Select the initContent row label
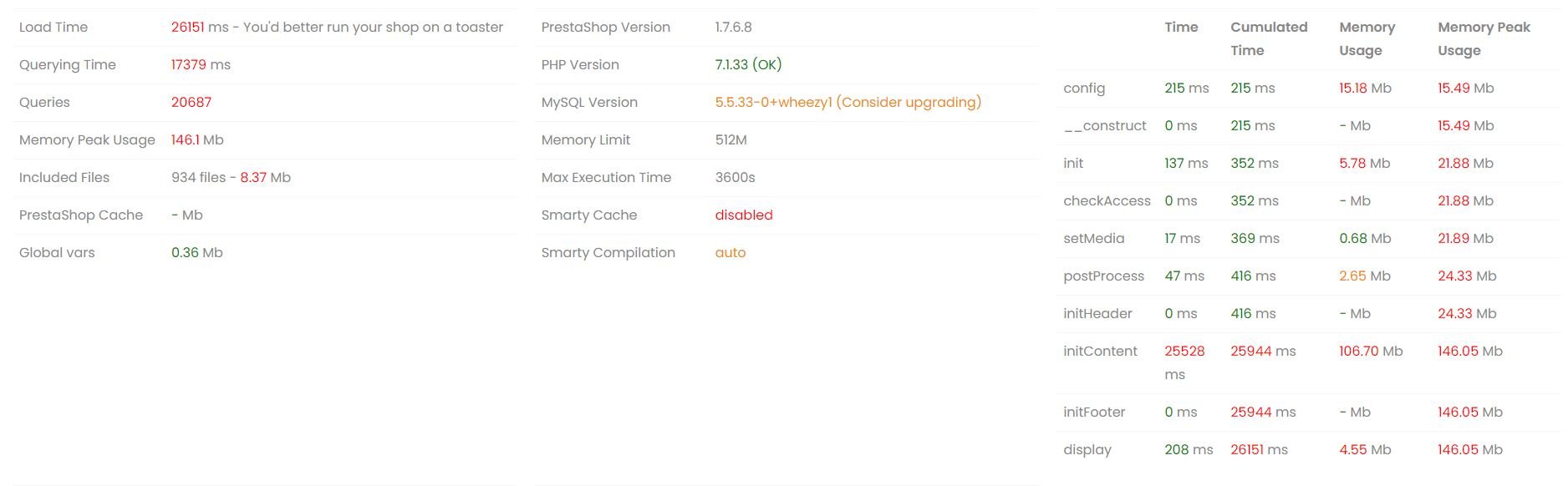Image resolution: width=1568 pixels, height=486 pixels. (1100, 351)
